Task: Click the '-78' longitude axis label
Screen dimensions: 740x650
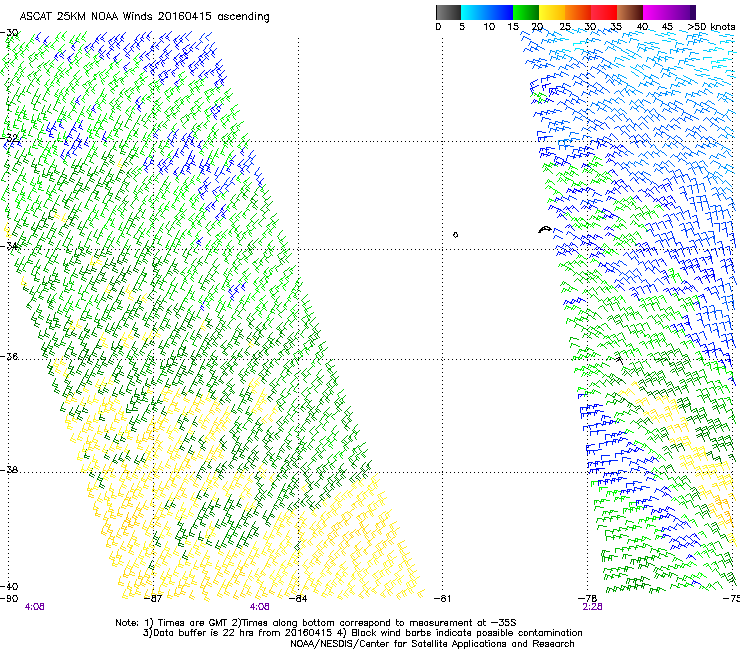Action: (588, 599)
